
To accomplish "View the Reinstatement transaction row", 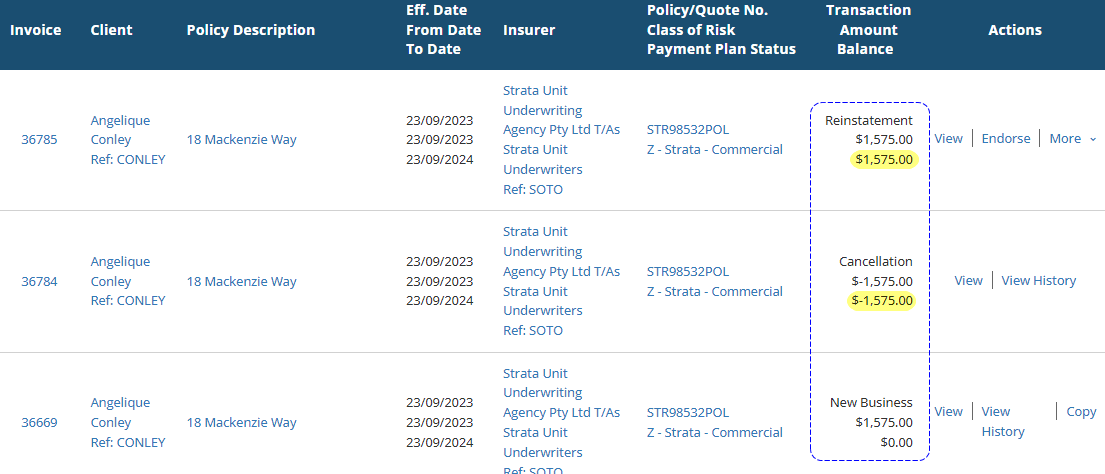I will (948, 139).
